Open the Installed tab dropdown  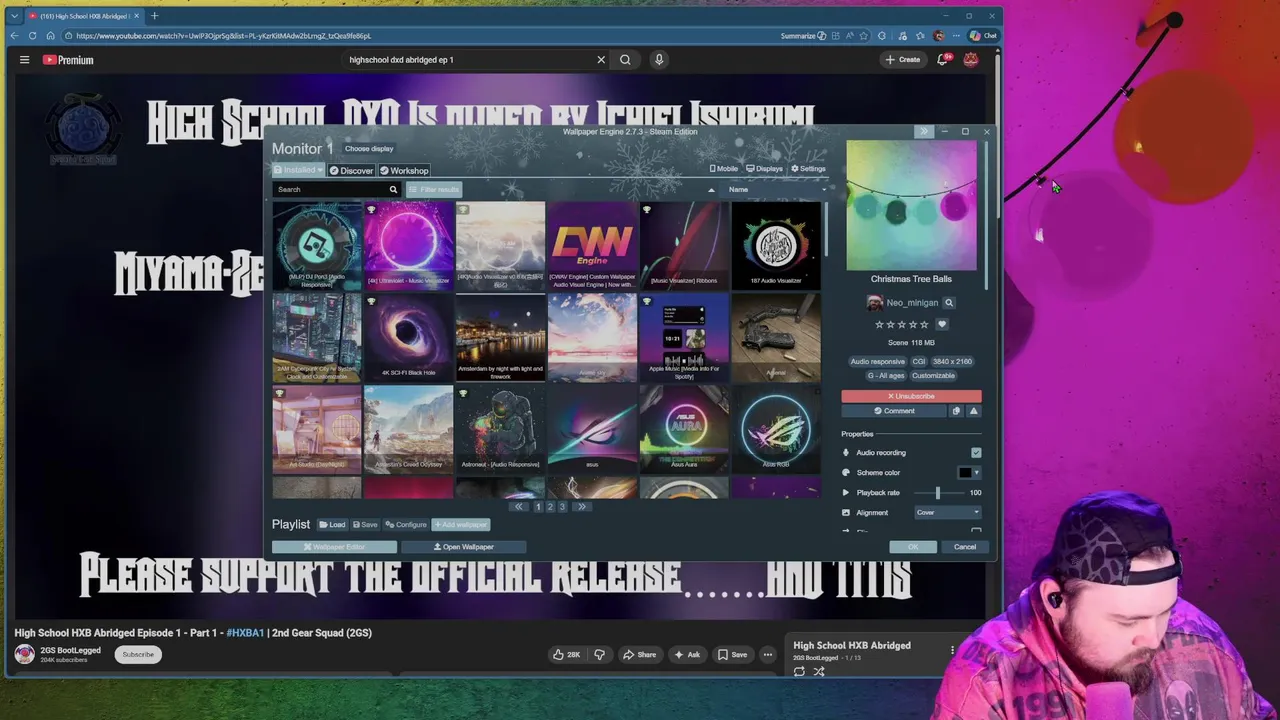298,170
